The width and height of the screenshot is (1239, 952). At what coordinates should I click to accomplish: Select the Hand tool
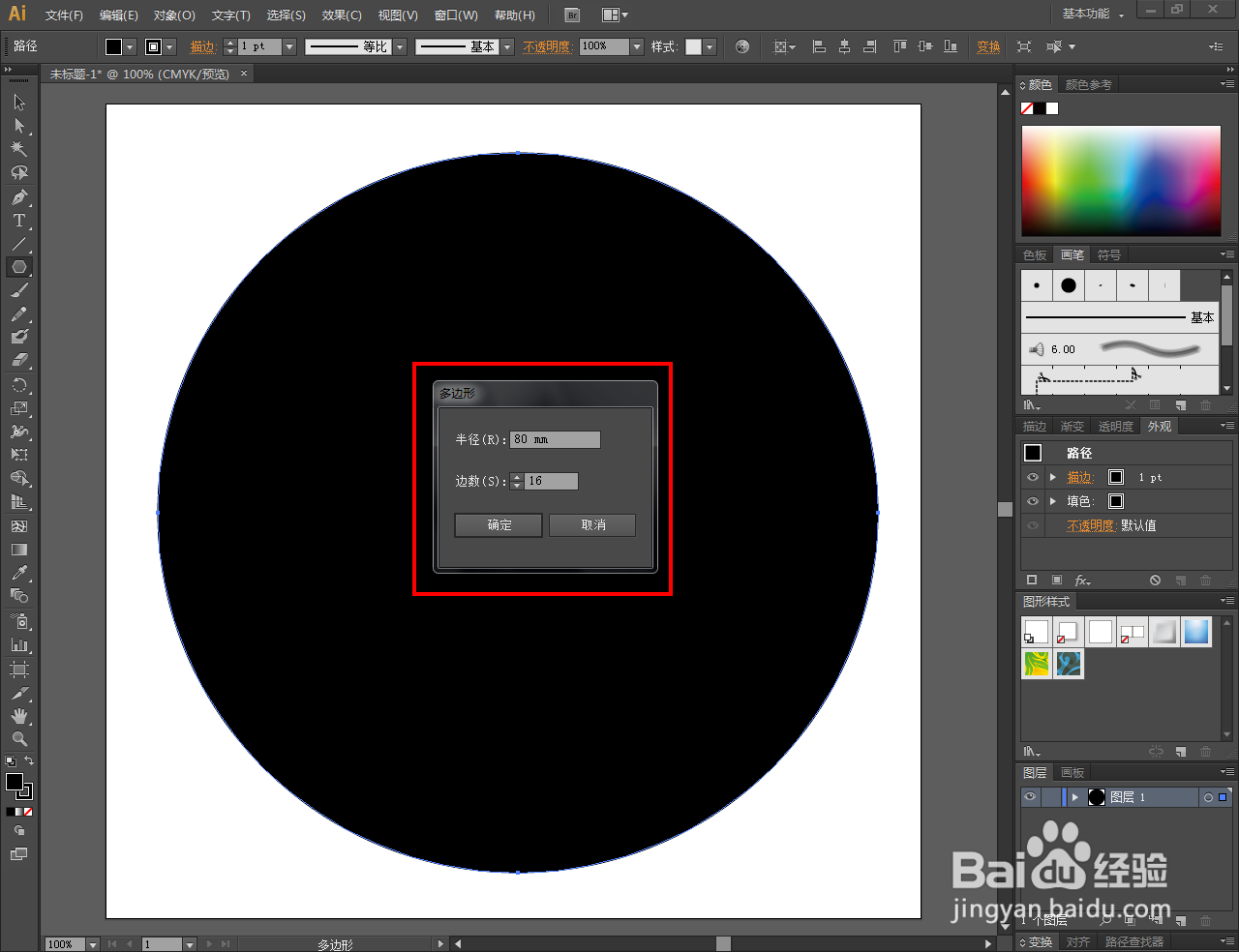19,717
